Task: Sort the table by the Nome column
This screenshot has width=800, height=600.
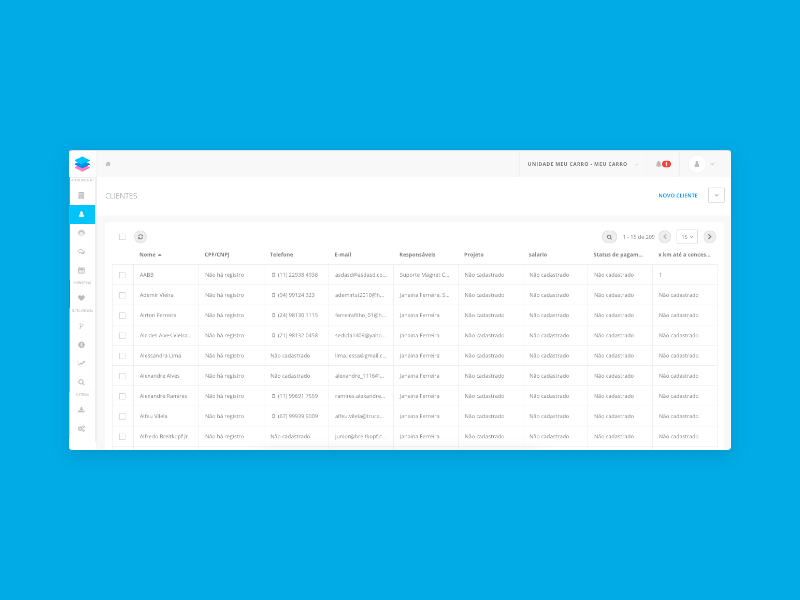Action: [149, 255]
